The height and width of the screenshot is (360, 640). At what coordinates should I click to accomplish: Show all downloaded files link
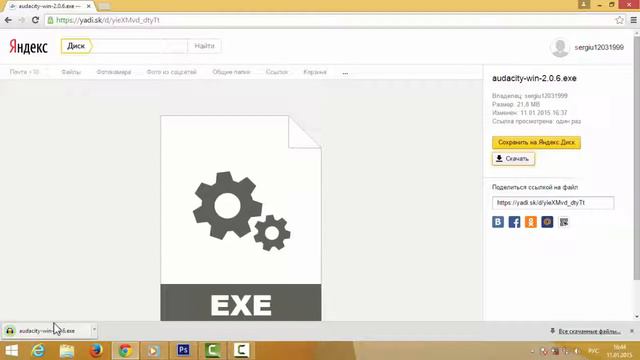click(589, 331)
